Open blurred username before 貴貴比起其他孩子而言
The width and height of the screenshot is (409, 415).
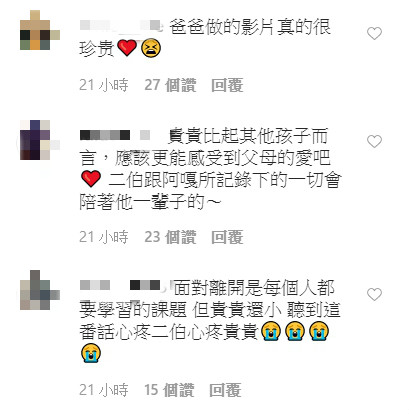[x=115, y=135]
